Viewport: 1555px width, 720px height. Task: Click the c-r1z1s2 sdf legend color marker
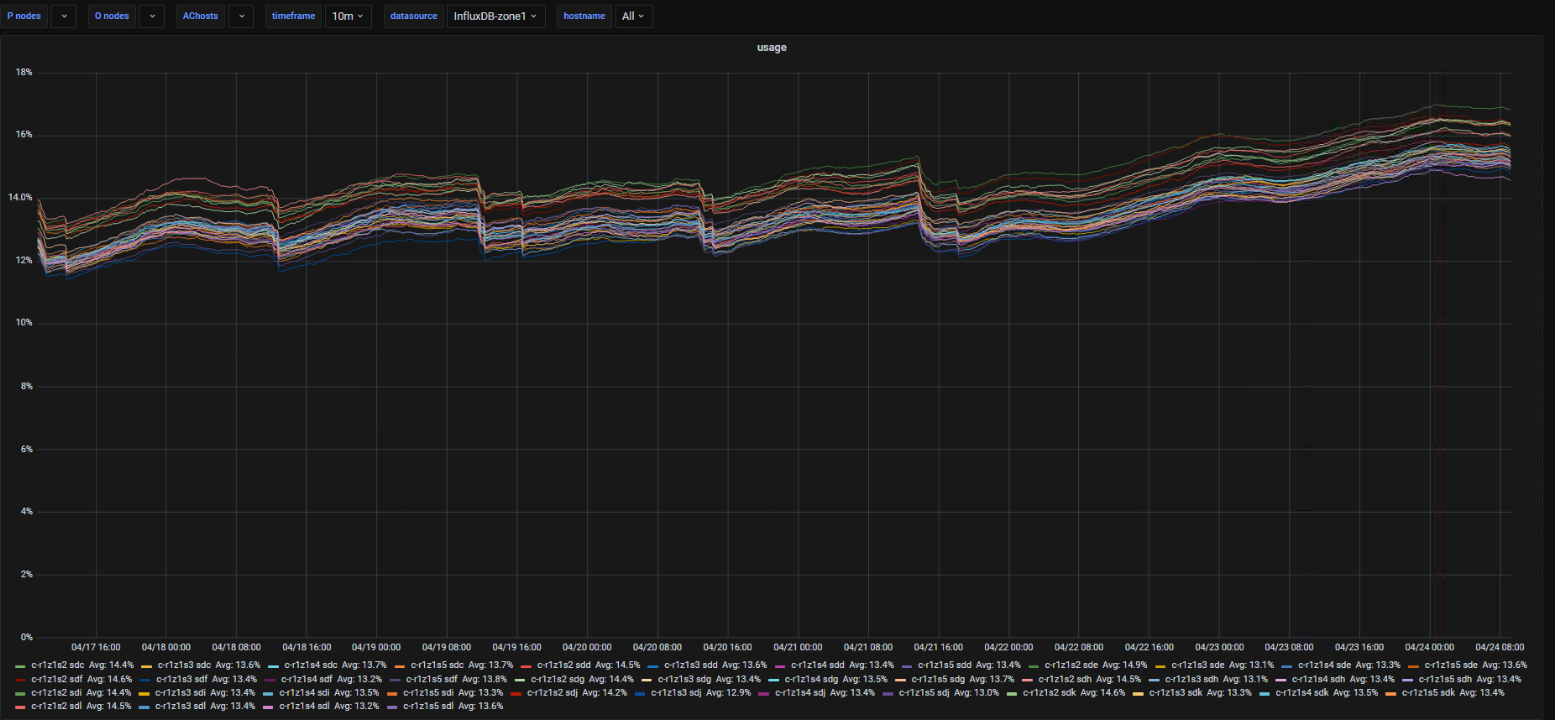[20, 679]
